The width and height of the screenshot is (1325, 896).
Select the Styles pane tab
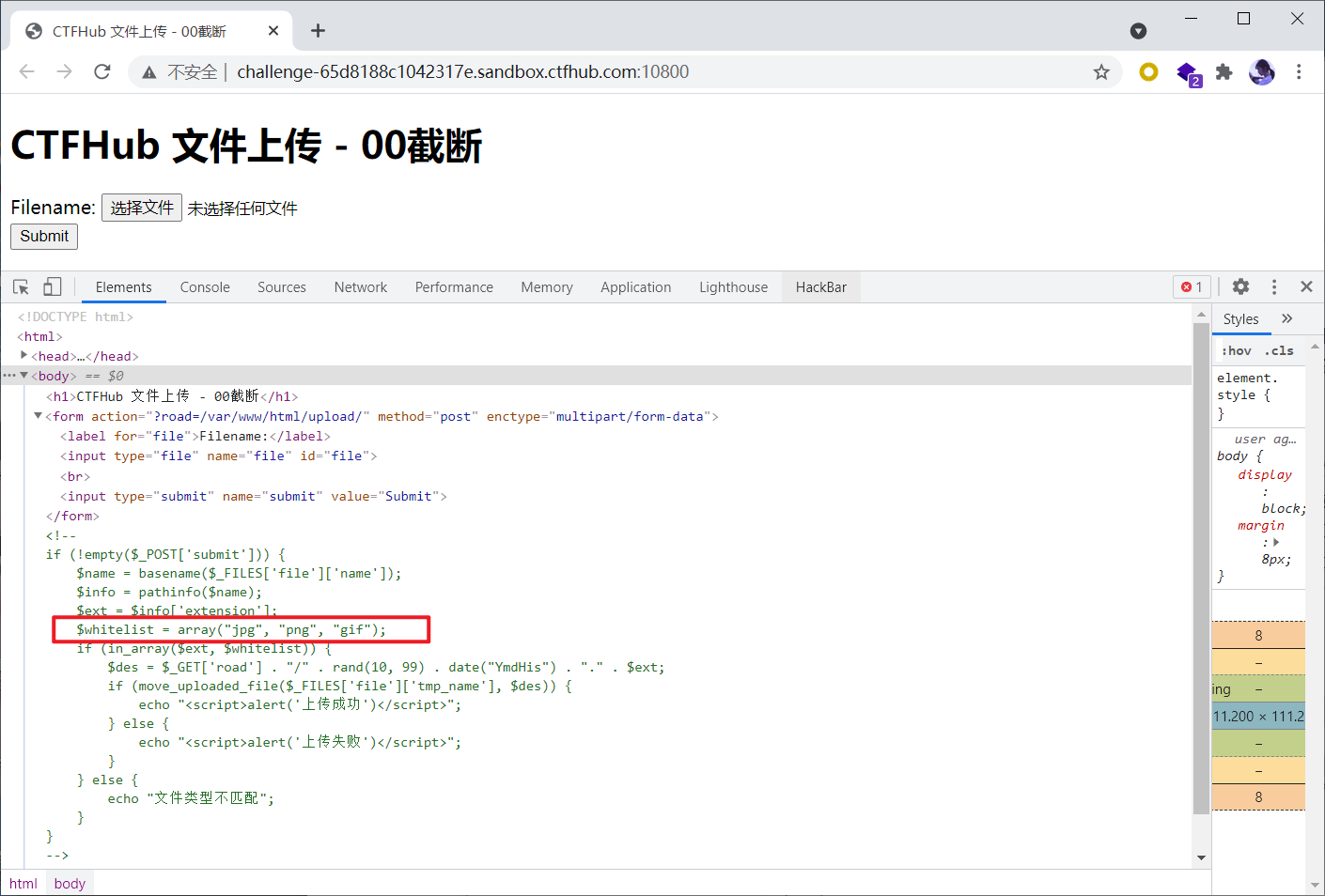click(x=1240, y=319)
